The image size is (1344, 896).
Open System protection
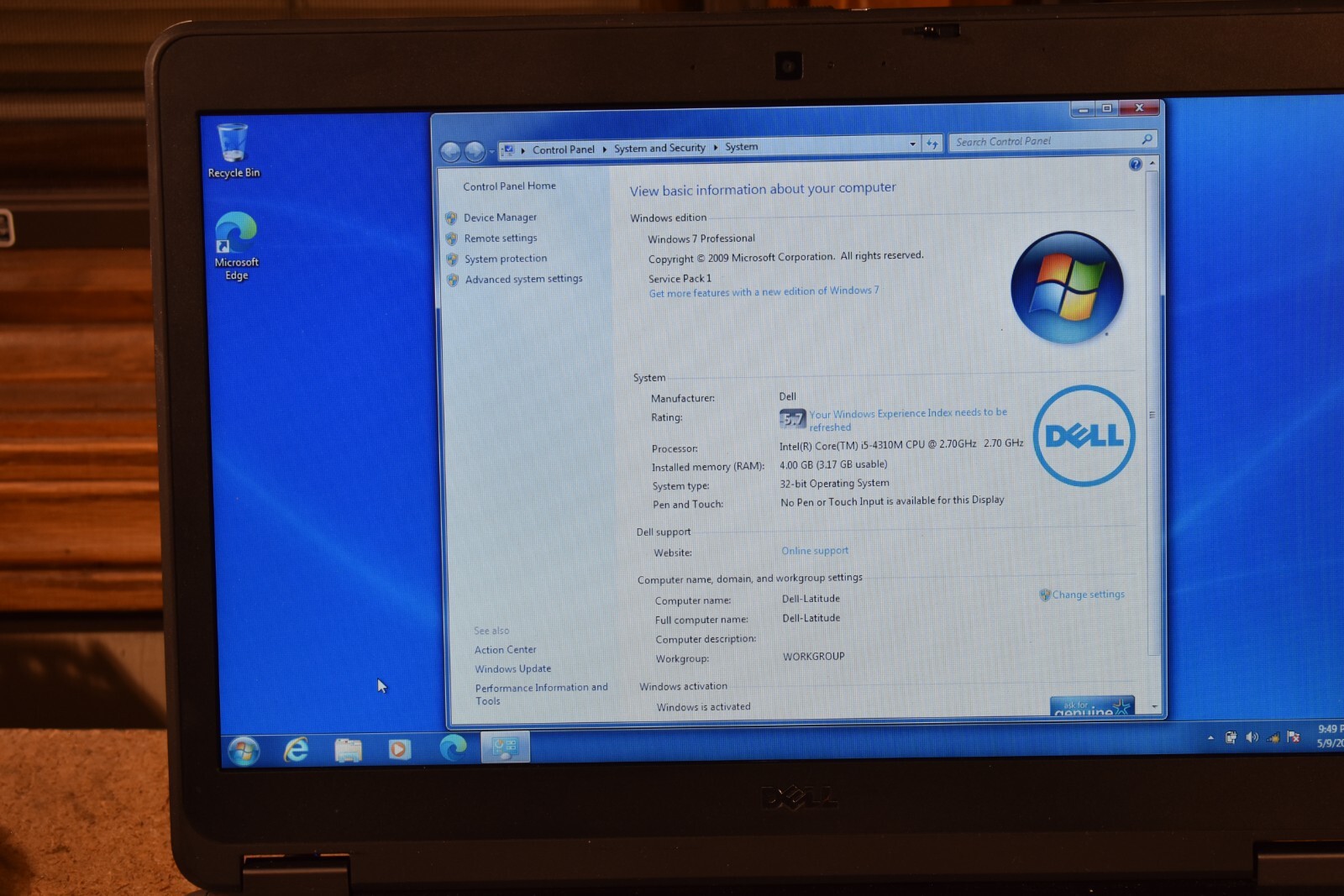click(506, 259)
